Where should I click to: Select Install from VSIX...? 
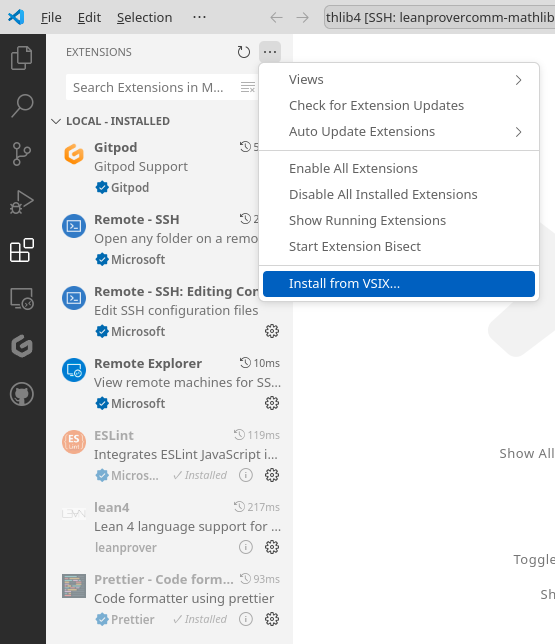[399, 284]
